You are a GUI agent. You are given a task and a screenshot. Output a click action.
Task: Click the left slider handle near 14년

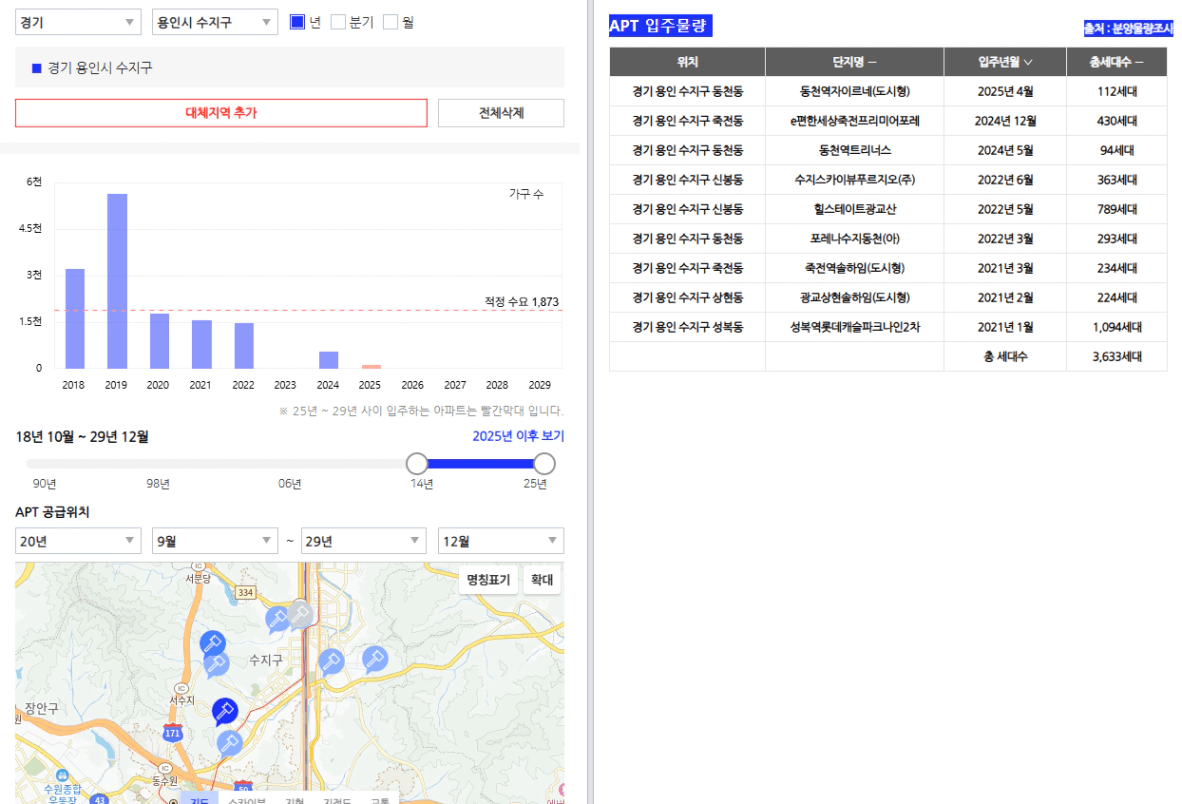coord(417,463)
